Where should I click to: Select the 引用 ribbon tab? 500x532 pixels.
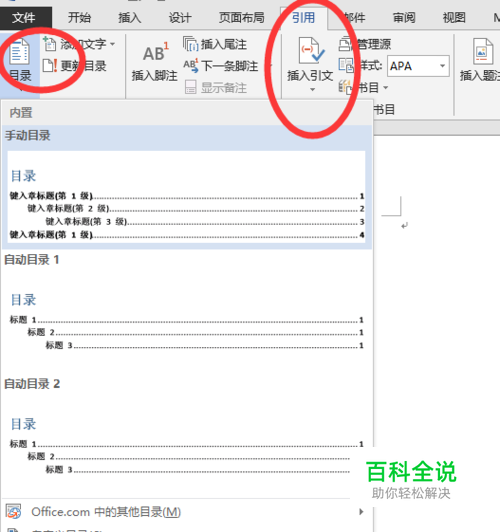[x=304, y=18]
